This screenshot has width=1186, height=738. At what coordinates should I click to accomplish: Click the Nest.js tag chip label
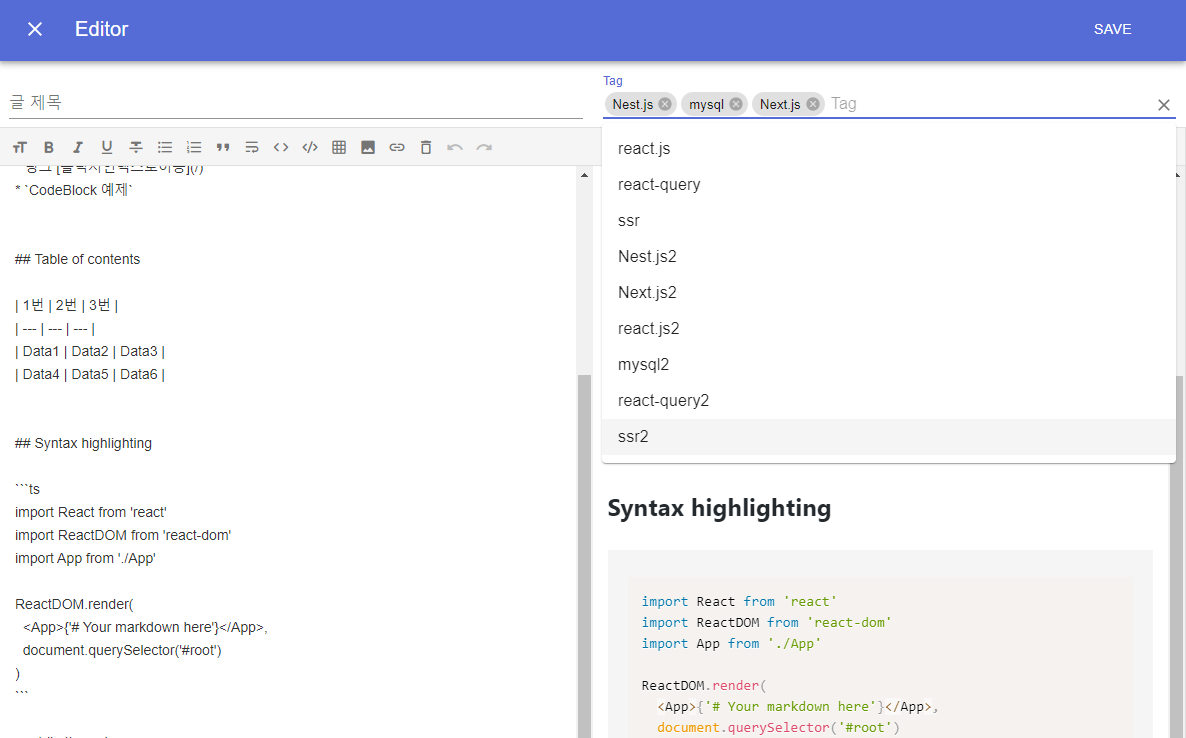click(x=632, y=104)
